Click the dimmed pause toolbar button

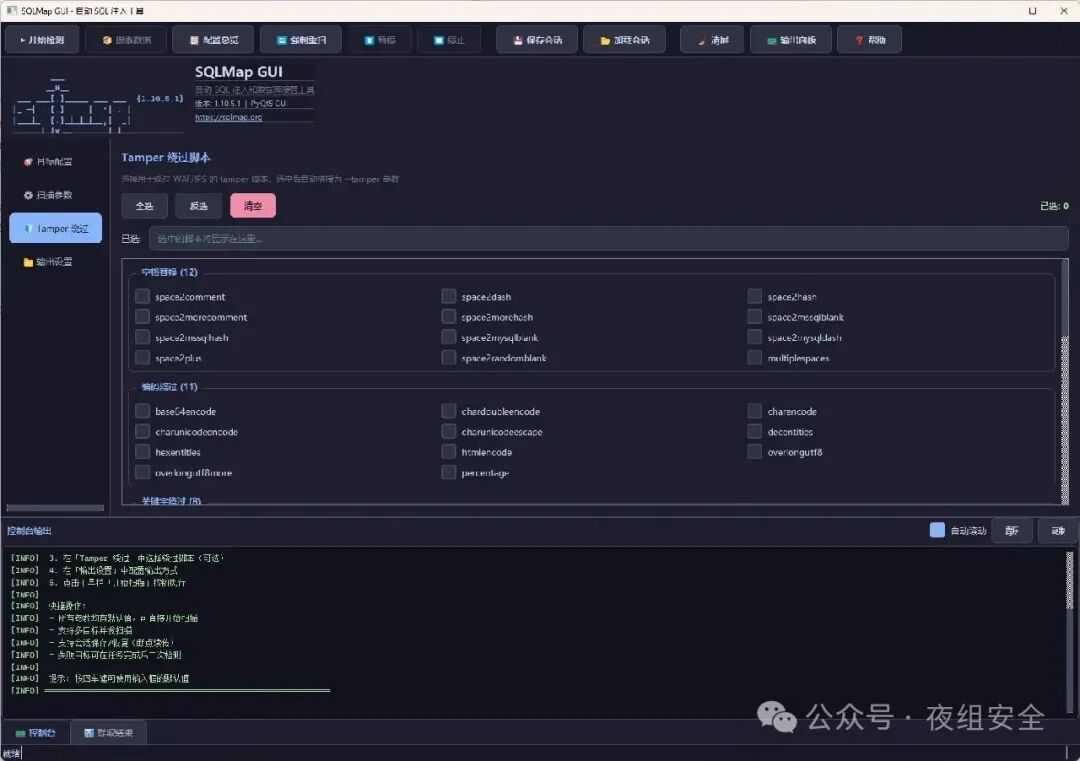(x=380, y=40)
